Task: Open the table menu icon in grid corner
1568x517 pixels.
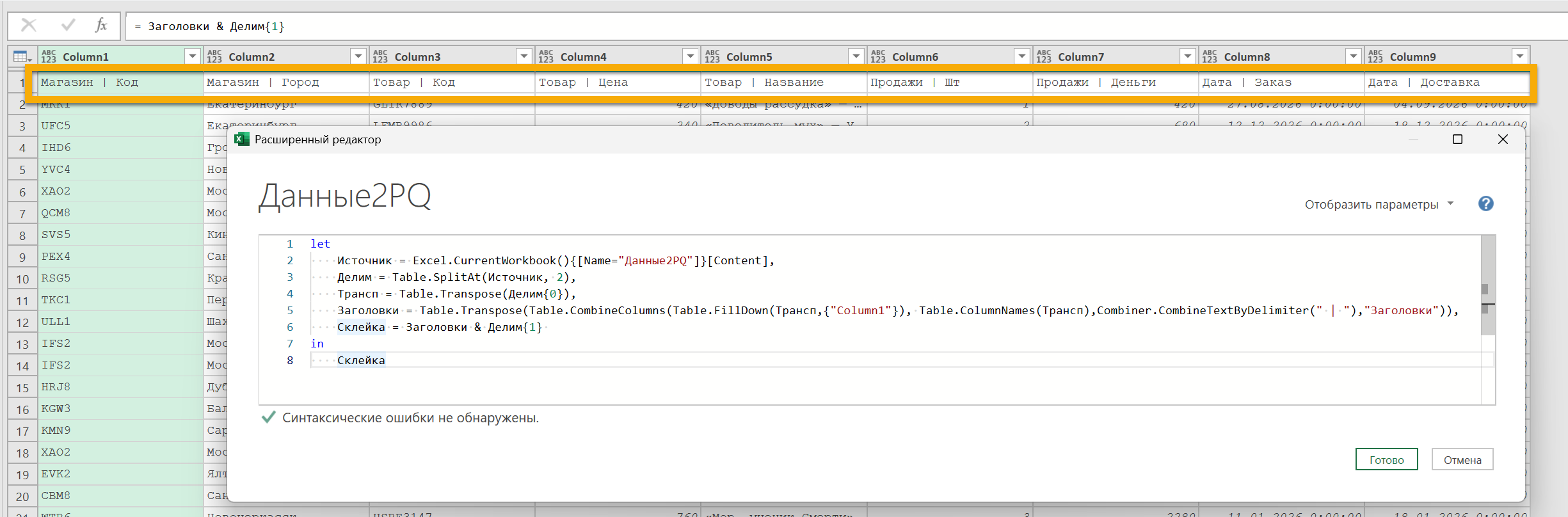Action: point(22,56)
